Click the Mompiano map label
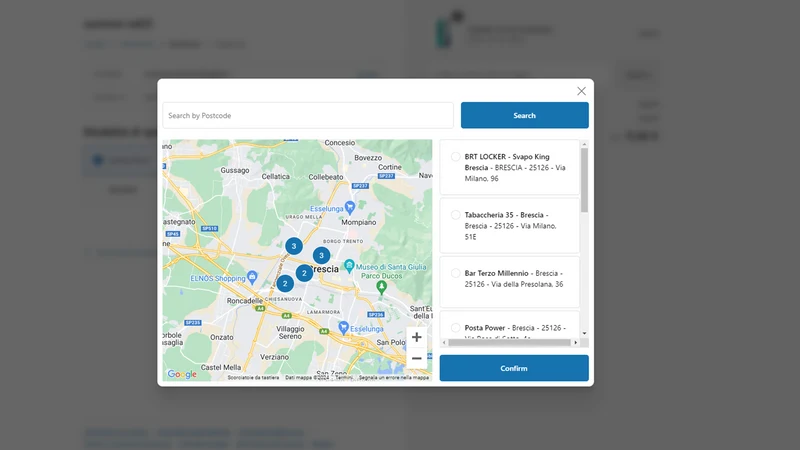Image resolution: width=800 pixels, height=450 pixels. click(359, 222)
